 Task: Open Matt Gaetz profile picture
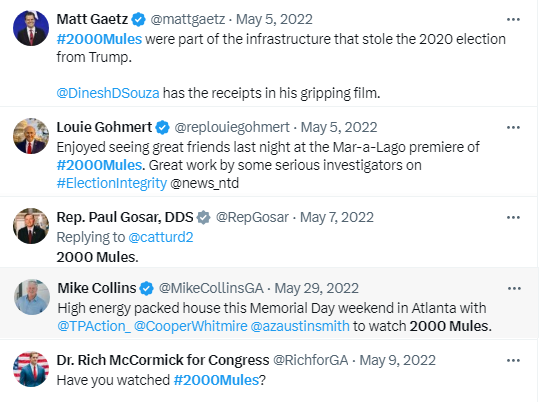(x=31, y=28)
